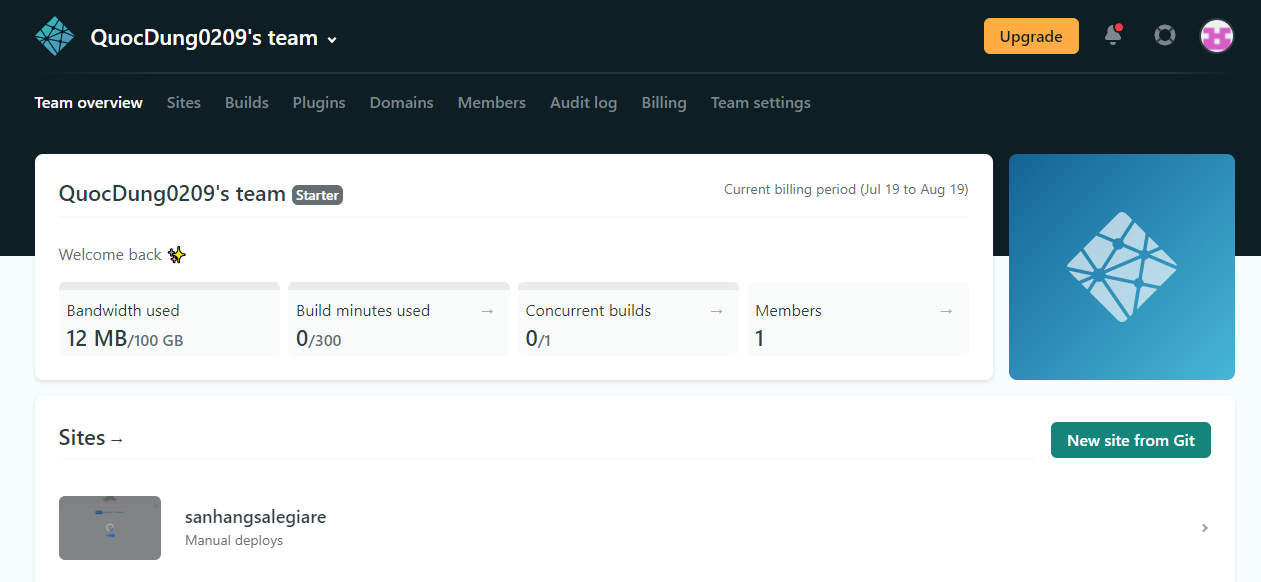Click the Netlify logo icon
Screen dimensions: 1261x582
pos(54,35)
